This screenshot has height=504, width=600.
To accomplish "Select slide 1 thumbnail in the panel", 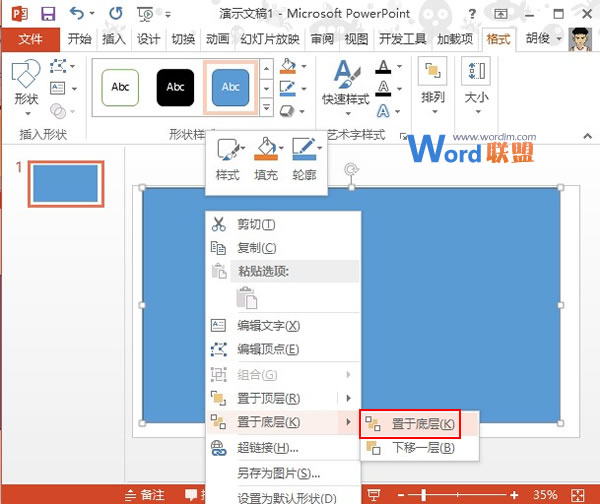I will tap(66, 184).
